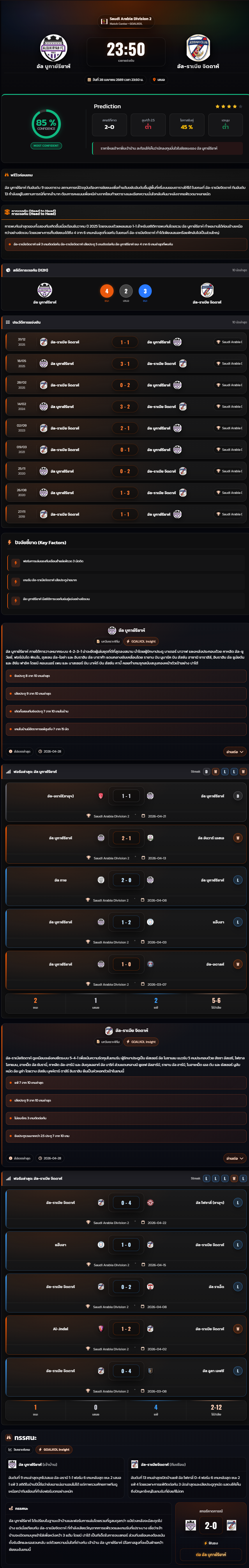Click the 85% confidence ring
249x1568 pixels.
pos(46,124)
